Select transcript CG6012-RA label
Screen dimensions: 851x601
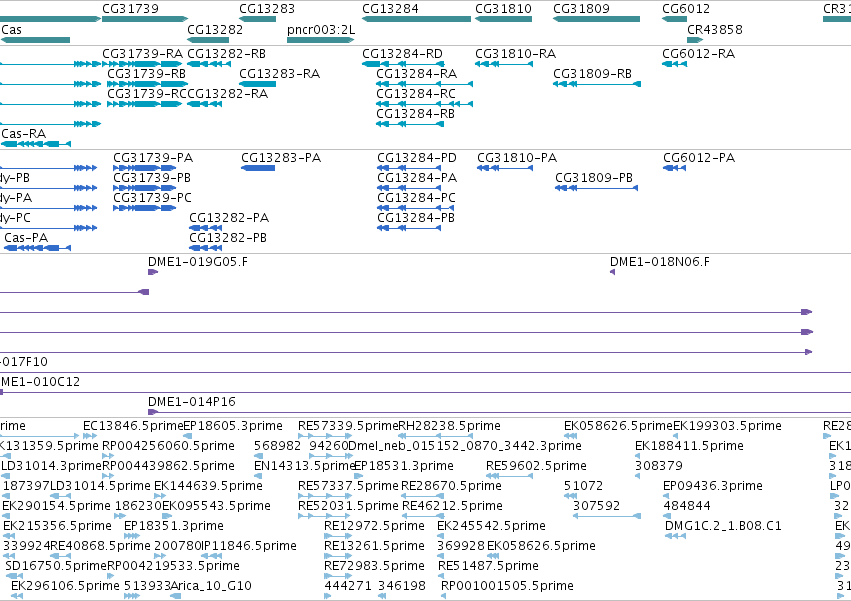point(698,54)
